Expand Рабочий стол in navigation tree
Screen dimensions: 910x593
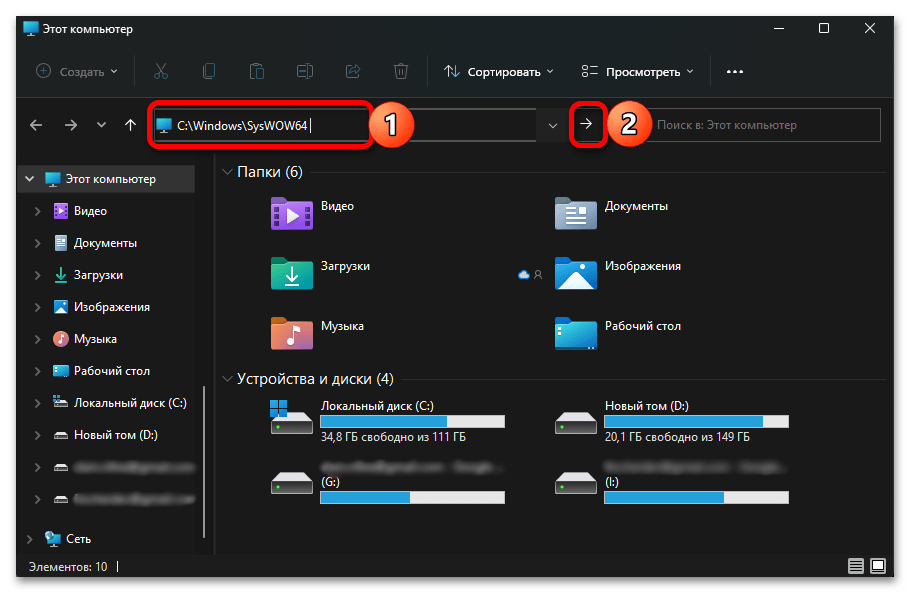tap(38, 371)
